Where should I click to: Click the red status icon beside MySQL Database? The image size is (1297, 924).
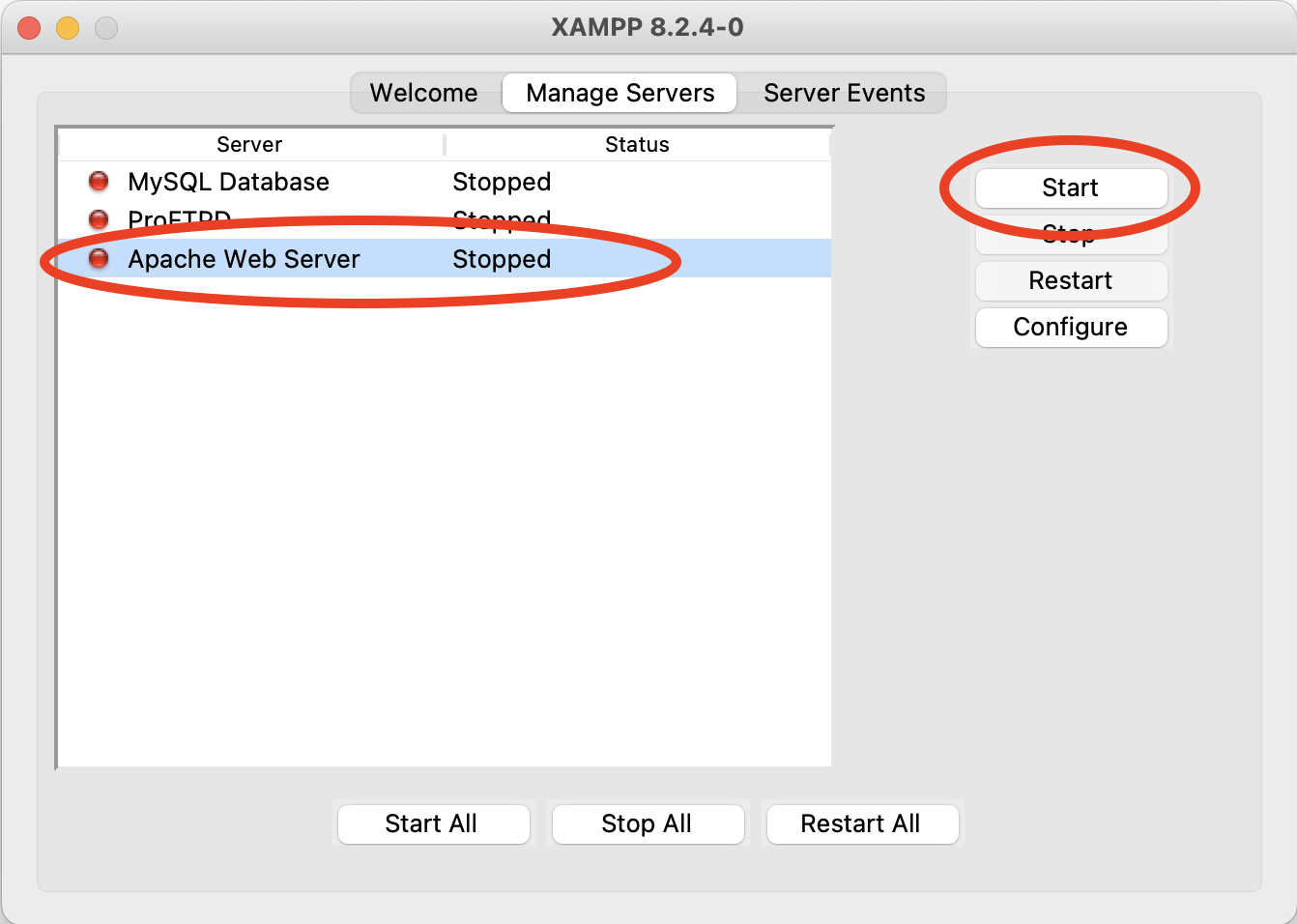(99, 182)
